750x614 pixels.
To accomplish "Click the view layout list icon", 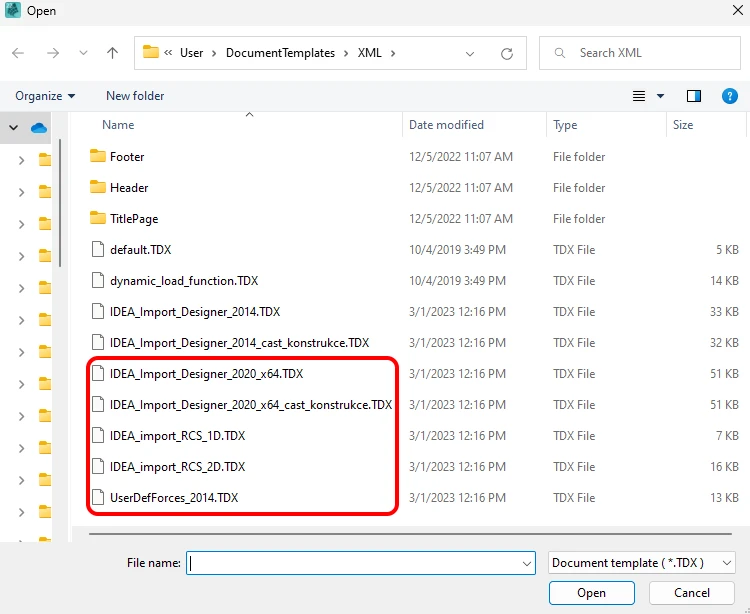I will click(x=639, y=96).
